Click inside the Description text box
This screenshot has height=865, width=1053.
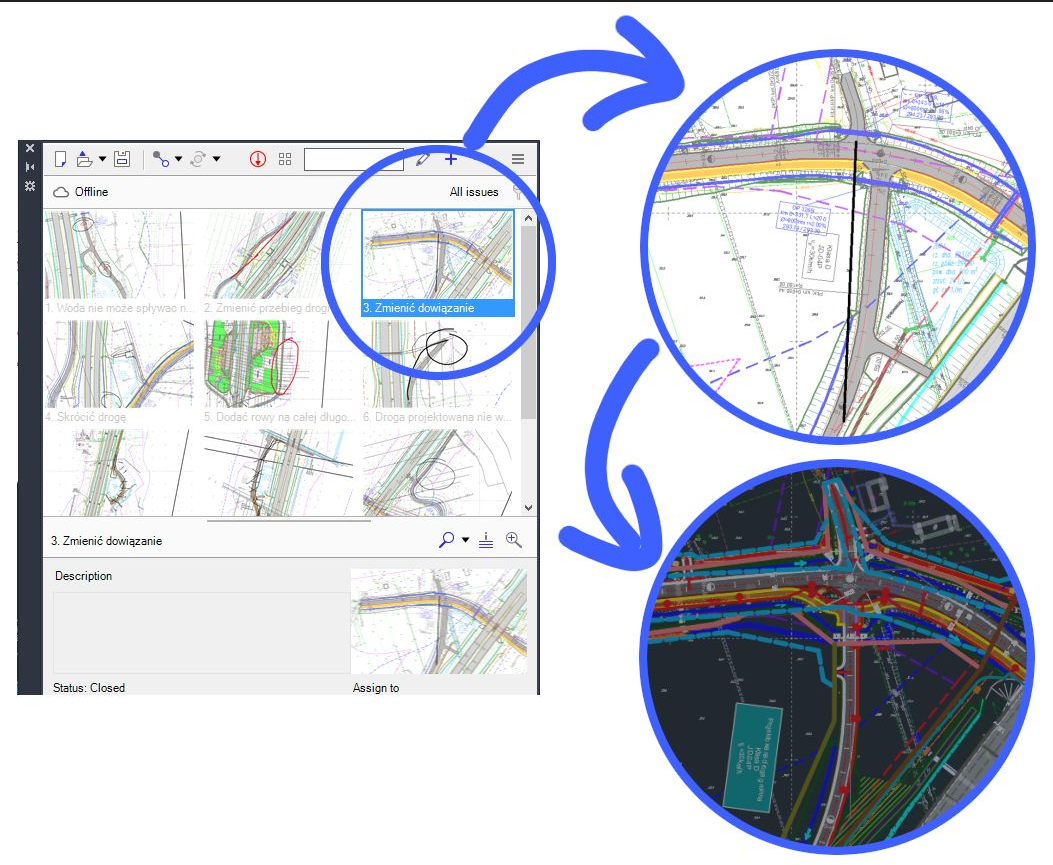201,633
